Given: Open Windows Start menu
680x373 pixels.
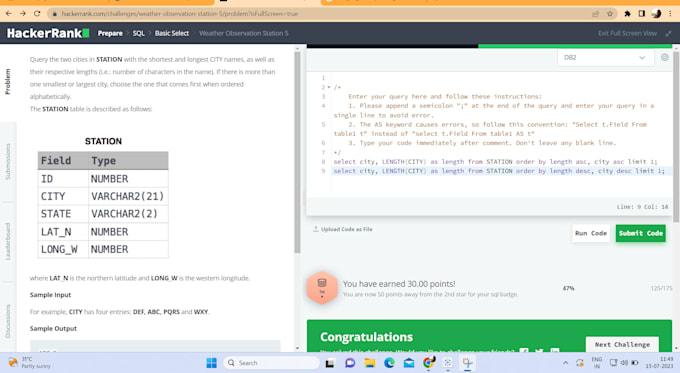Looking at the screenshot, I should 212,363.
